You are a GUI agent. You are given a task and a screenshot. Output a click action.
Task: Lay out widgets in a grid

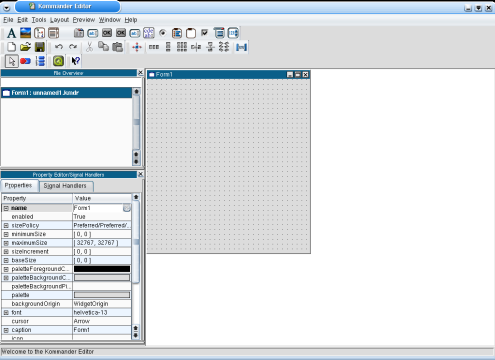(182, 47)
